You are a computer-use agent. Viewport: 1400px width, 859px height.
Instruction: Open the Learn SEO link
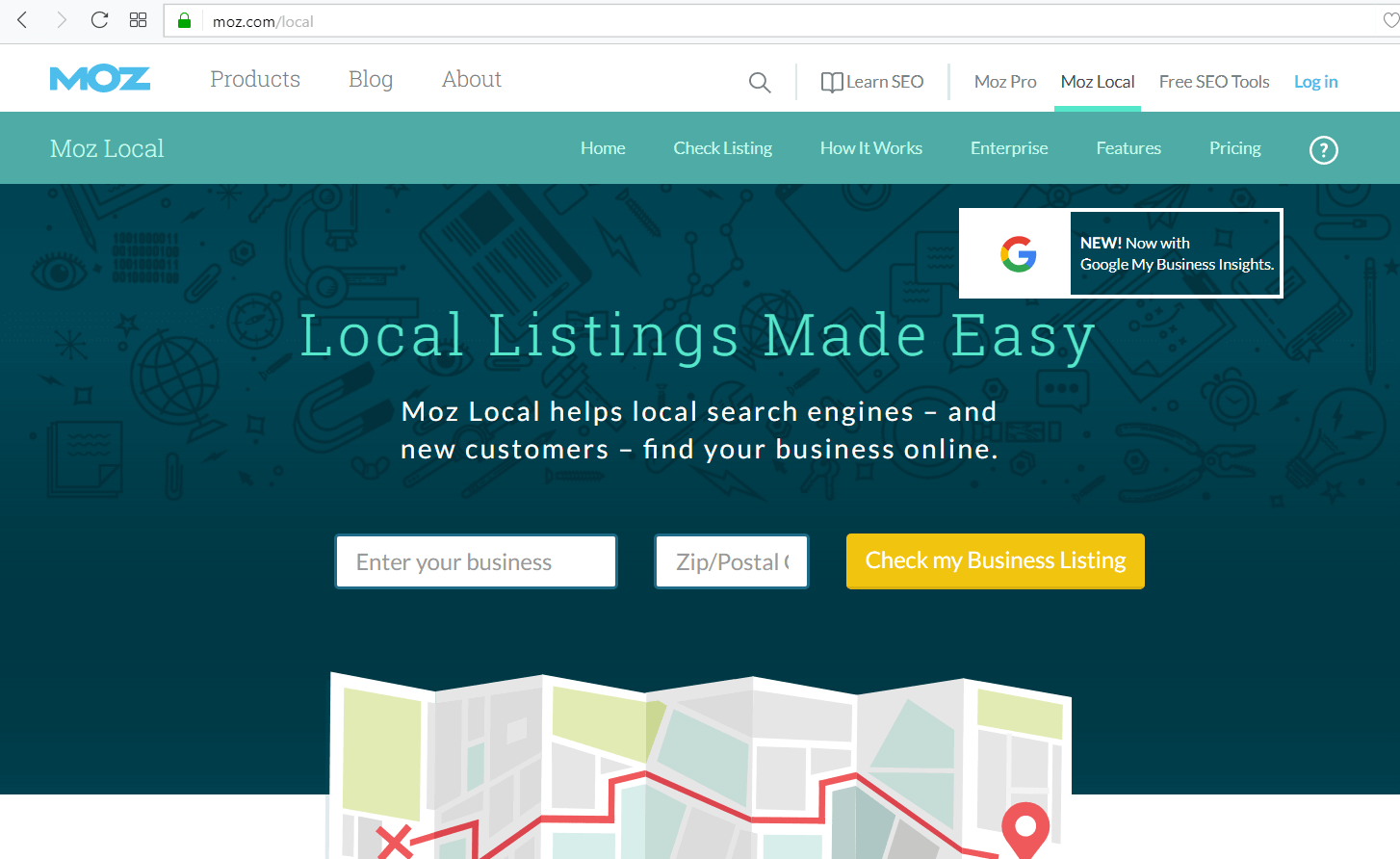click(x=872, y=82)
